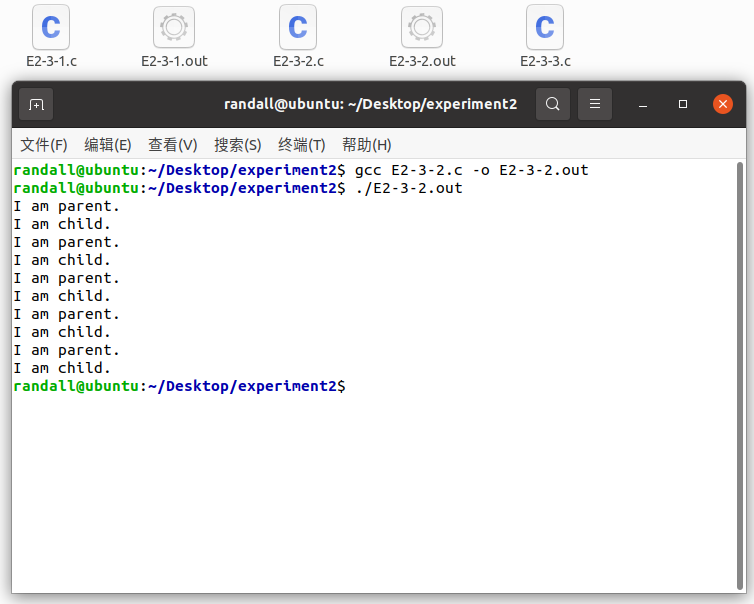Image resolution: width=754 pixels, height=604 pixels.
Task: Select the E2-3-1.out executable icon
Action: pyautogui.click(x=174, y=28)
